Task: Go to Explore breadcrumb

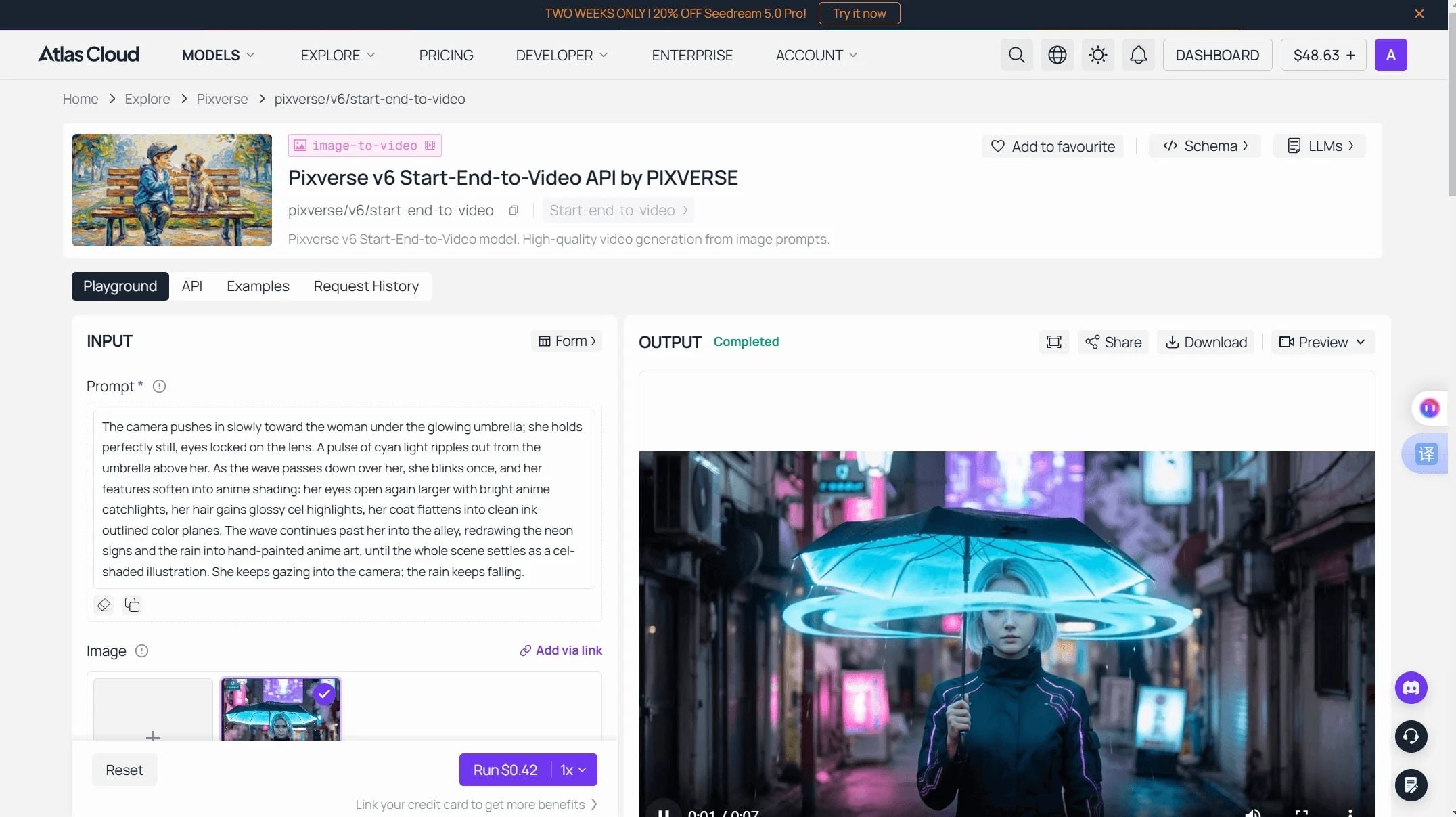Action: (x=147, y=99)
